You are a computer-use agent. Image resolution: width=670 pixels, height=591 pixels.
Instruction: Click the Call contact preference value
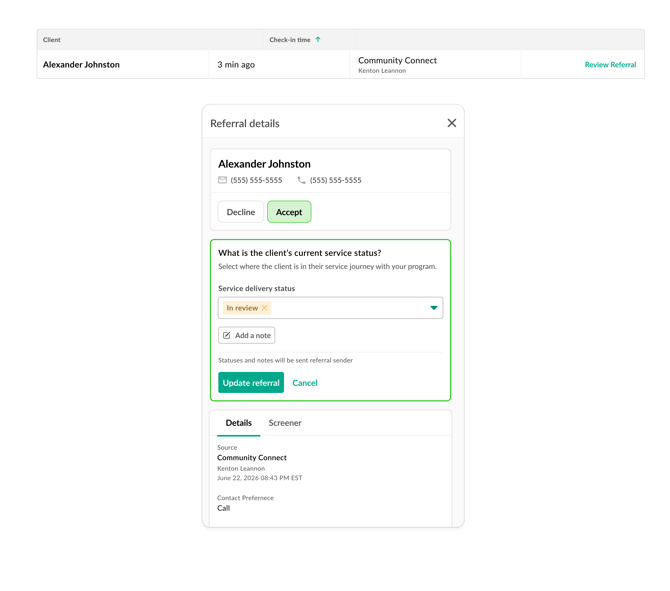point(223,508)
